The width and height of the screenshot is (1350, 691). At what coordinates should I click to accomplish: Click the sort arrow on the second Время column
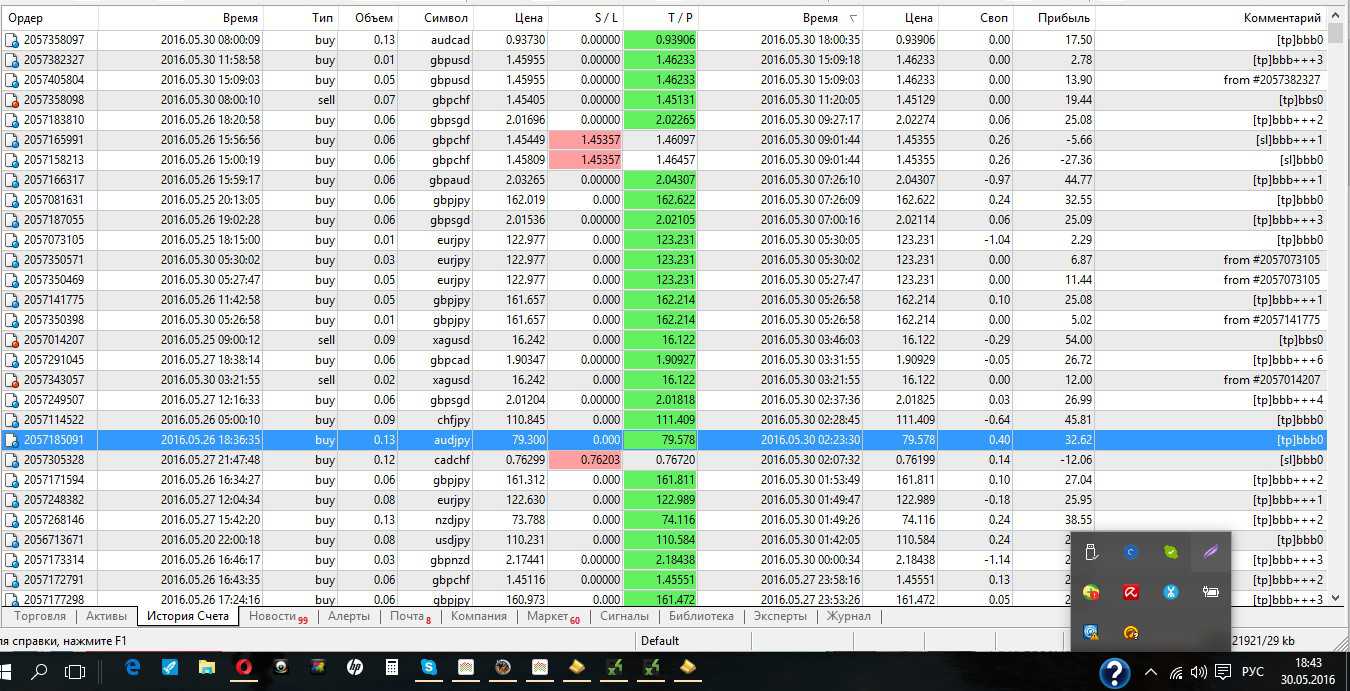coord(853,18)
